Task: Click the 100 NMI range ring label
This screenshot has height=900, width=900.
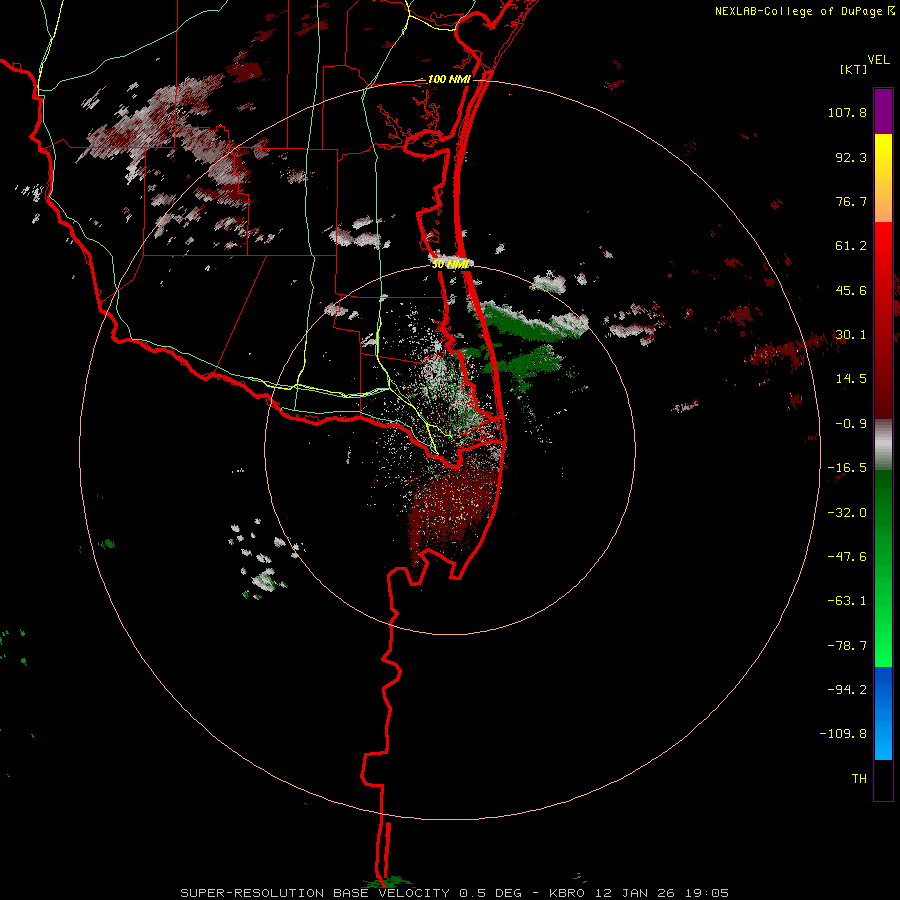Action: coord(449,79)
